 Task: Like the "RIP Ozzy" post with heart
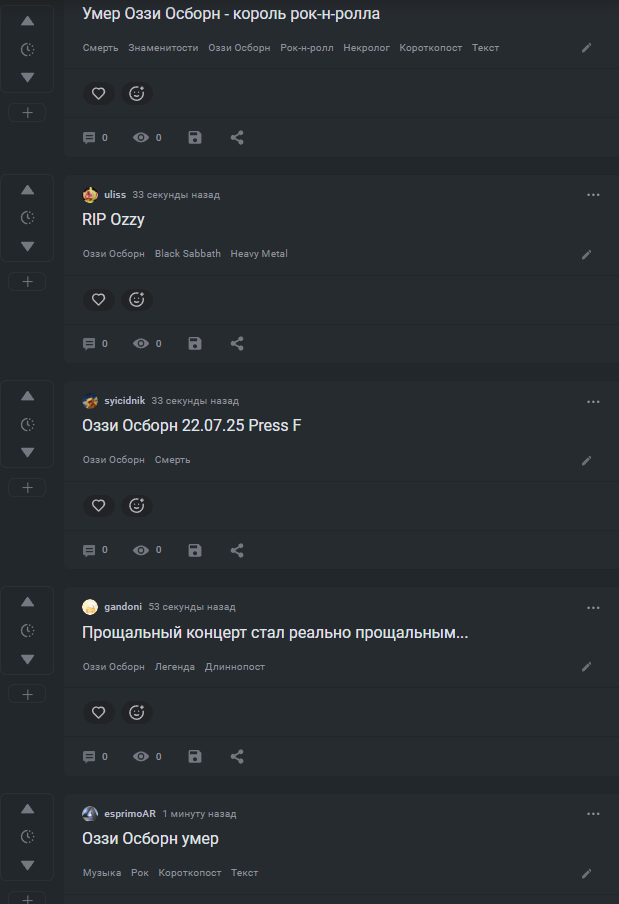pyautogui.click(x=98, y=299)
